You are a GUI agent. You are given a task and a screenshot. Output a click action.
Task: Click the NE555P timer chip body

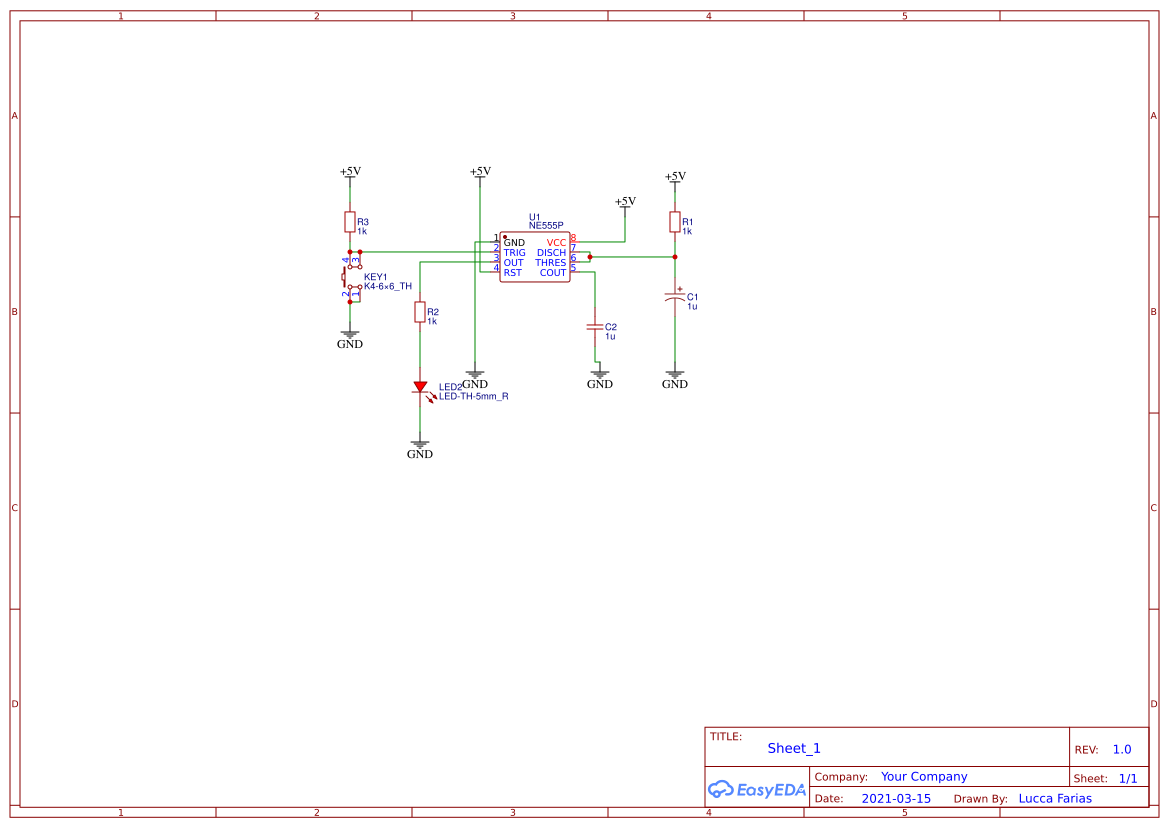pyautogui.click(x=535, y=258)
